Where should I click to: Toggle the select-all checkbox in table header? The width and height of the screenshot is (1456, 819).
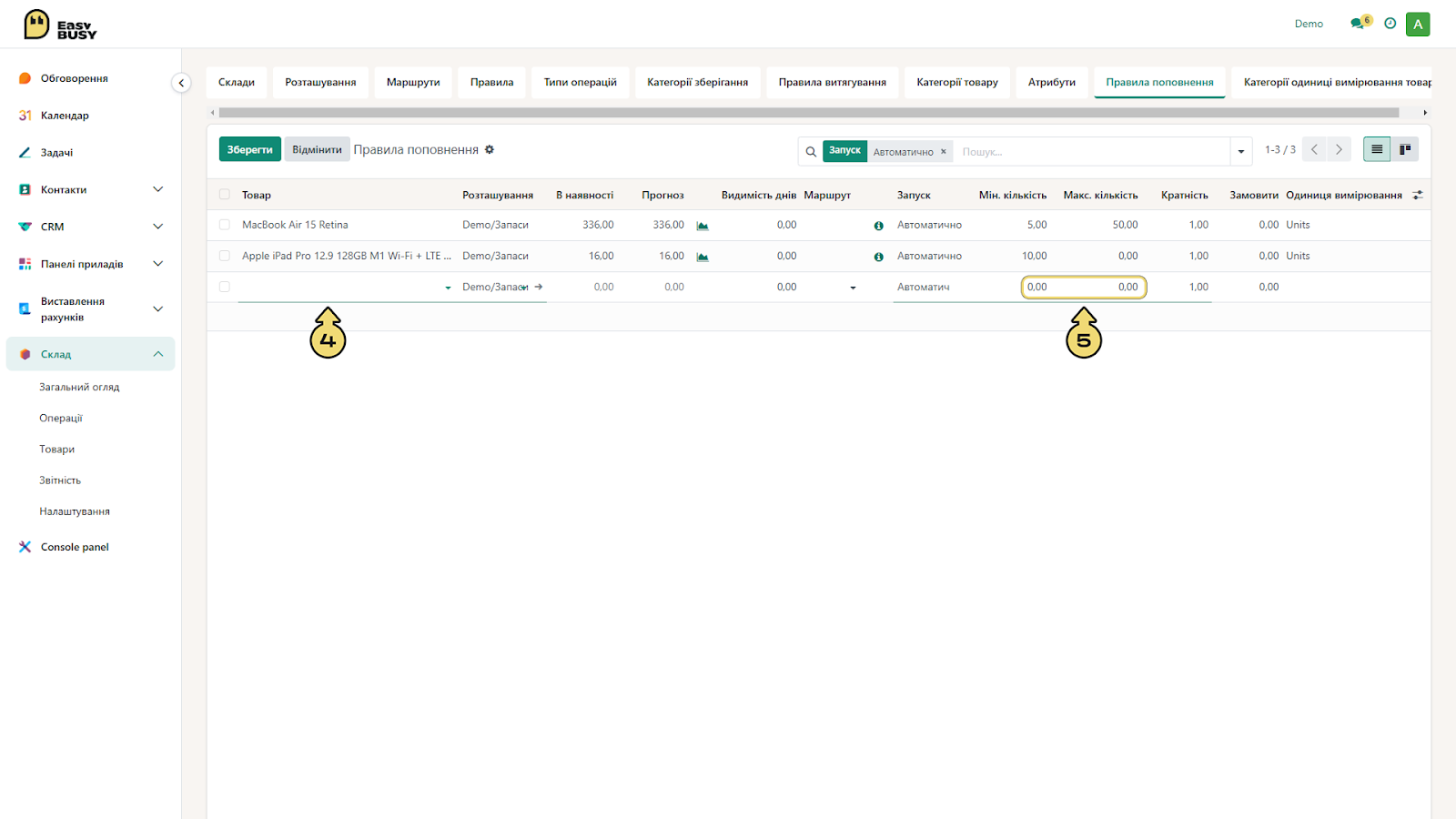tap(225, 195)
